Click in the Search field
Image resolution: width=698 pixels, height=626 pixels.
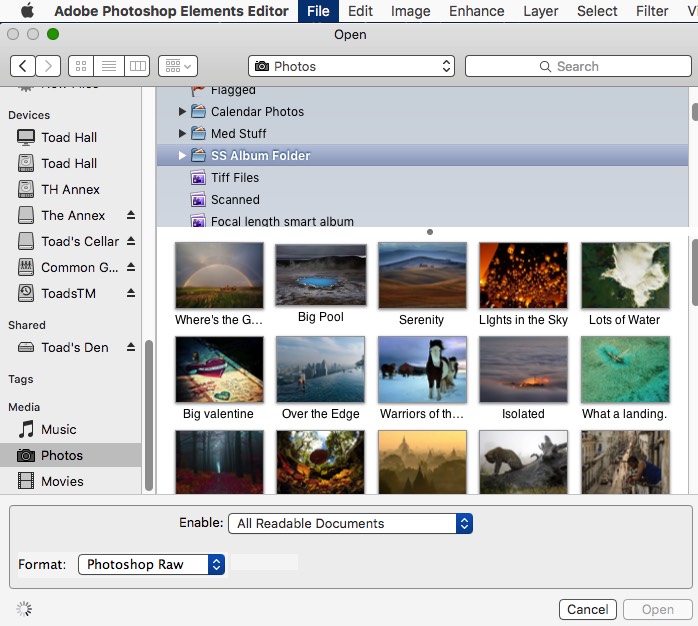[x=577, y=66]
